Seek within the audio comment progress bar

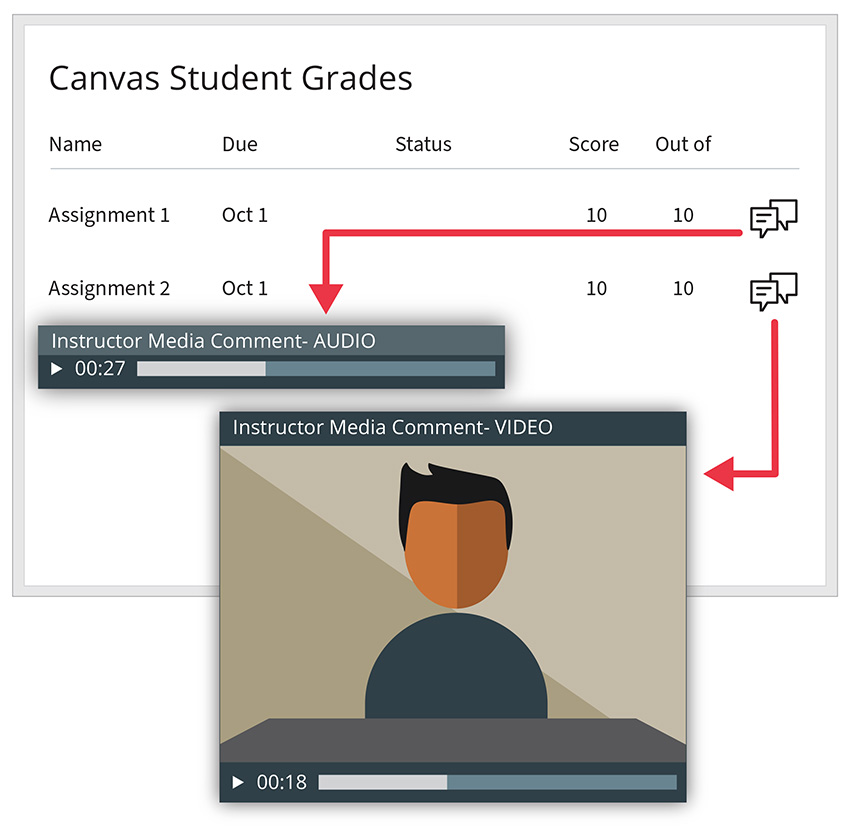click(316, 369)
